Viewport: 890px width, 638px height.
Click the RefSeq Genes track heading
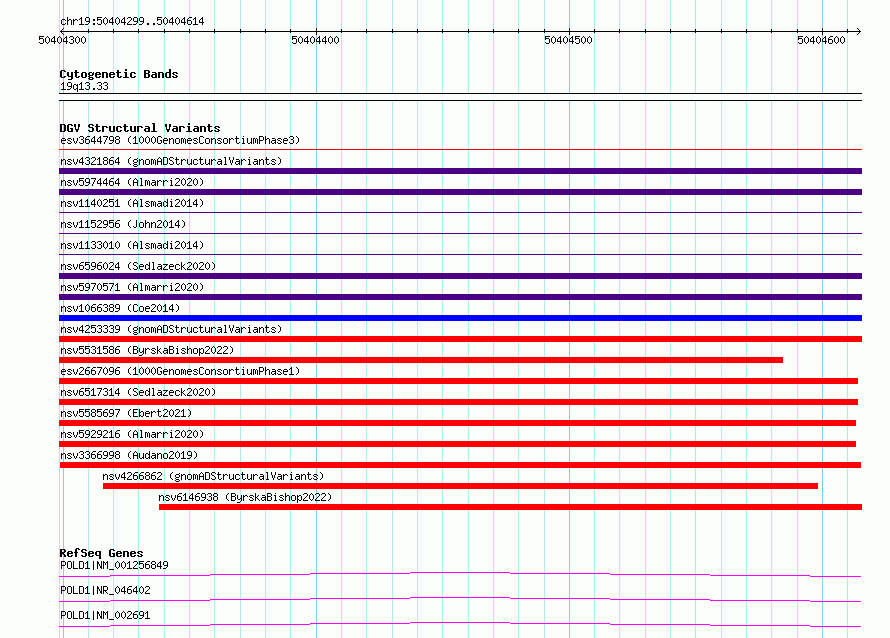pyautogui.click(x=101, y=553)
